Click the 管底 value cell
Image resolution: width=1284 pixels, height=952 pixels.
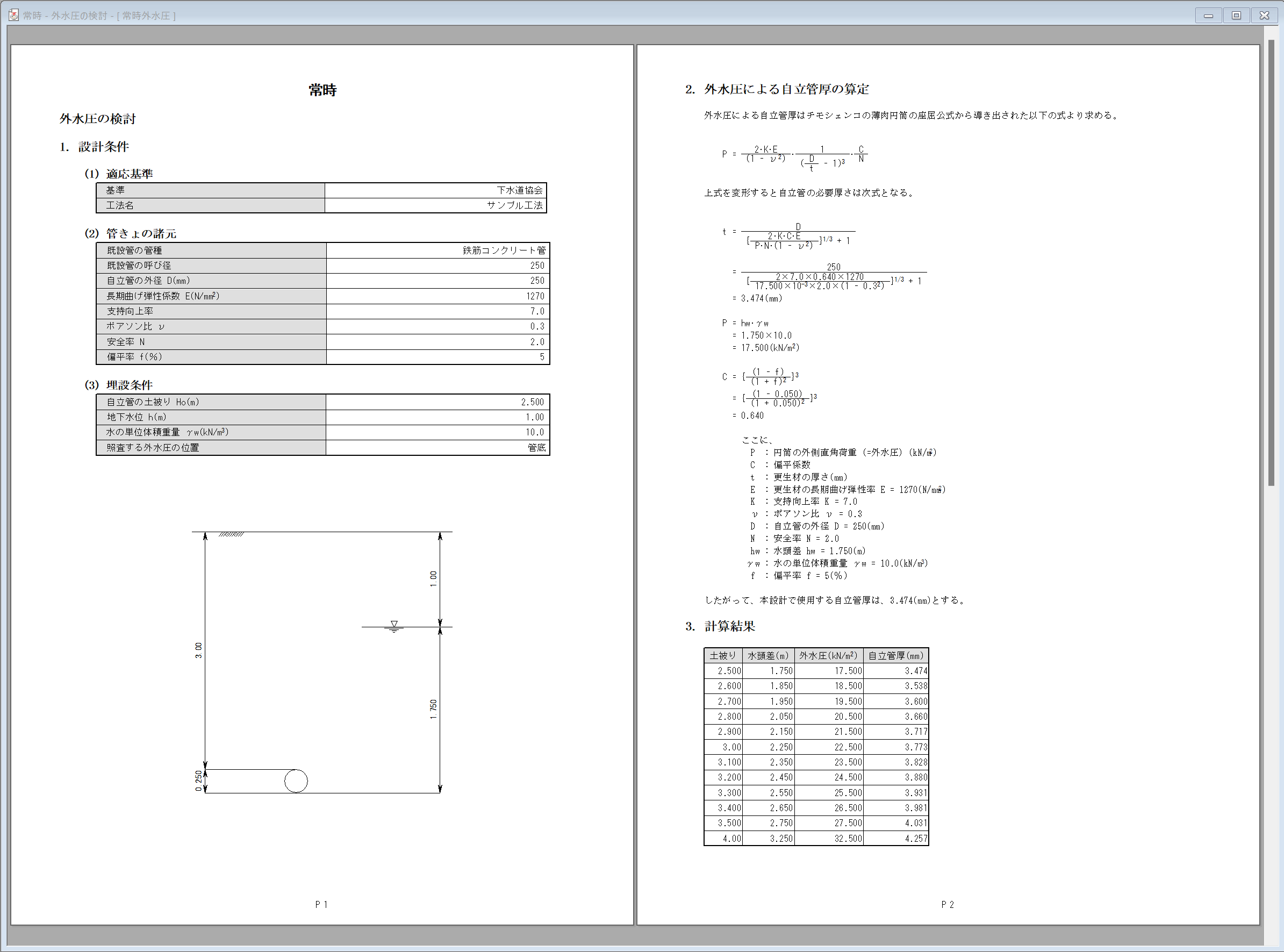(438, 448)
